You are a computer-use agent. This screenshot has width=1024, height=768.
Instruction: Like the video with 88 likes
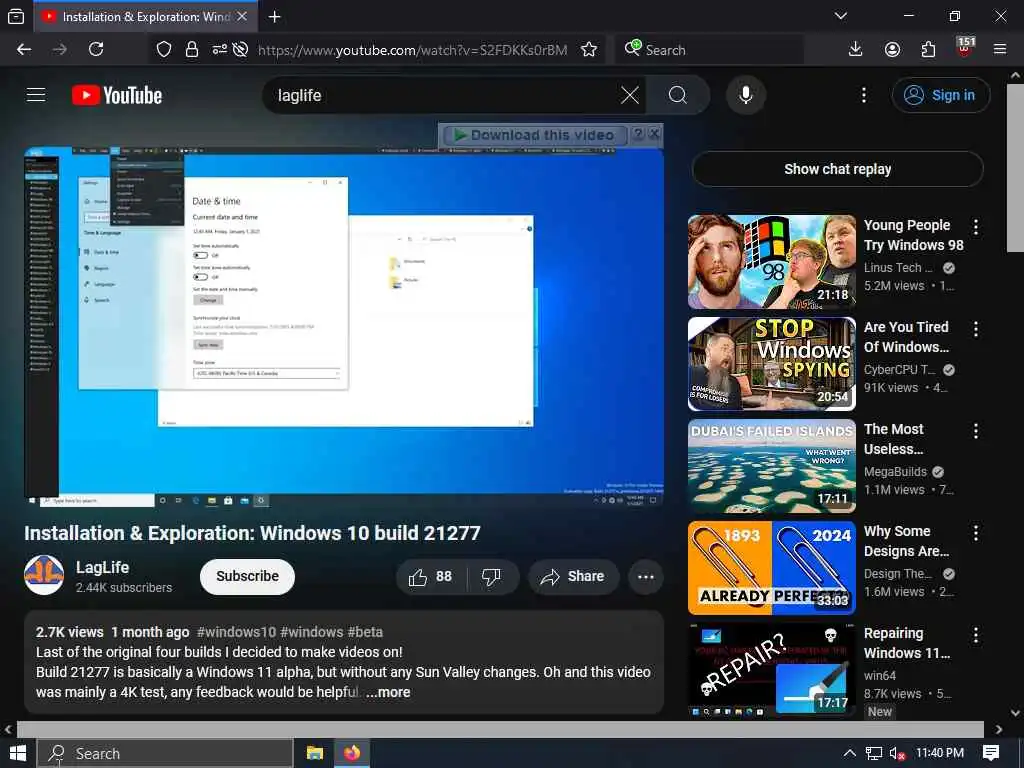tap(430, 577)
